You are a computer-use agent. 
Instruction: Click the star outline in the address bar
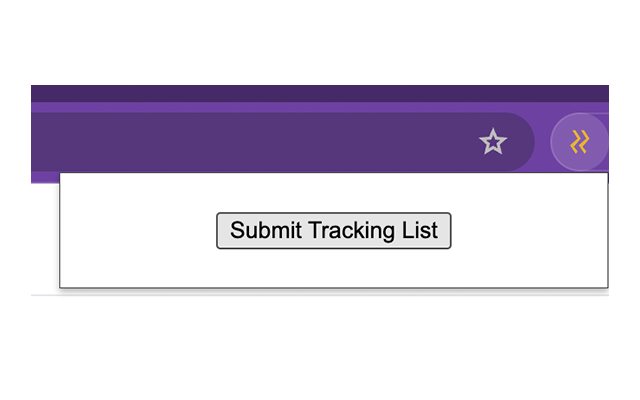493,142
